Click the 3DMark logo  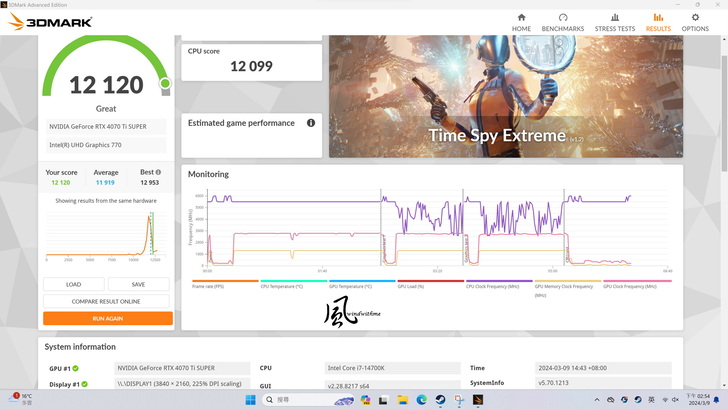coord(50,21)
